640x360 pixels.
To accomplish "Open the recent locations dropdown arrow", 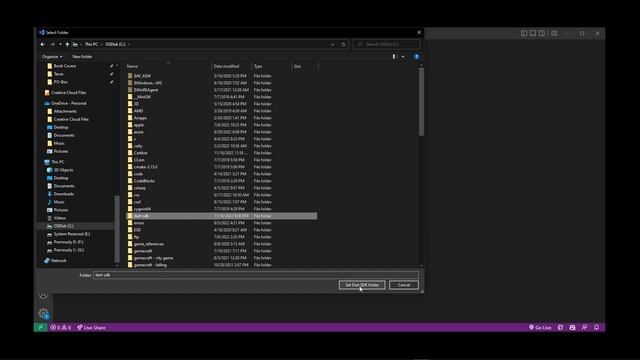I will coord(60,44).
